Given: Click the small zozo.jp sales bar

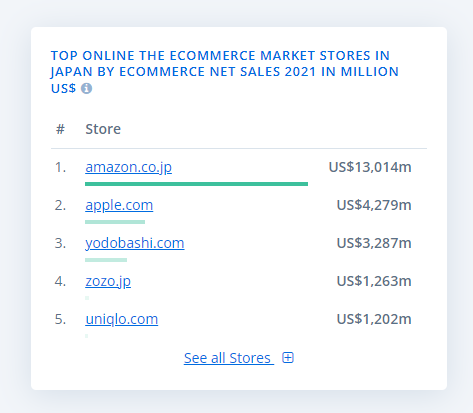Looking at the screenshot, I should tap(87, 298).
